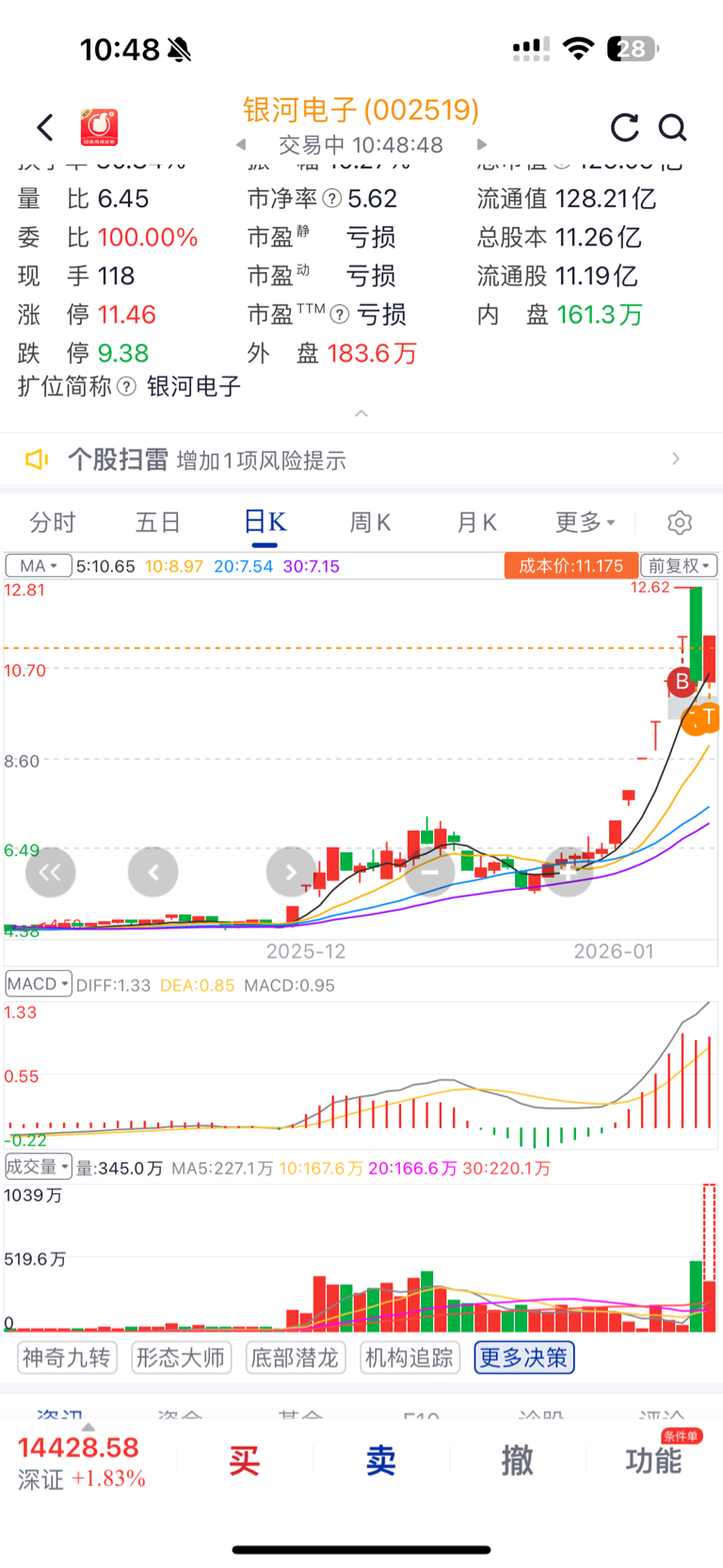Tap the 买 buy button
Viewport: 723px width, 1568px height.
pos(244,1461)
